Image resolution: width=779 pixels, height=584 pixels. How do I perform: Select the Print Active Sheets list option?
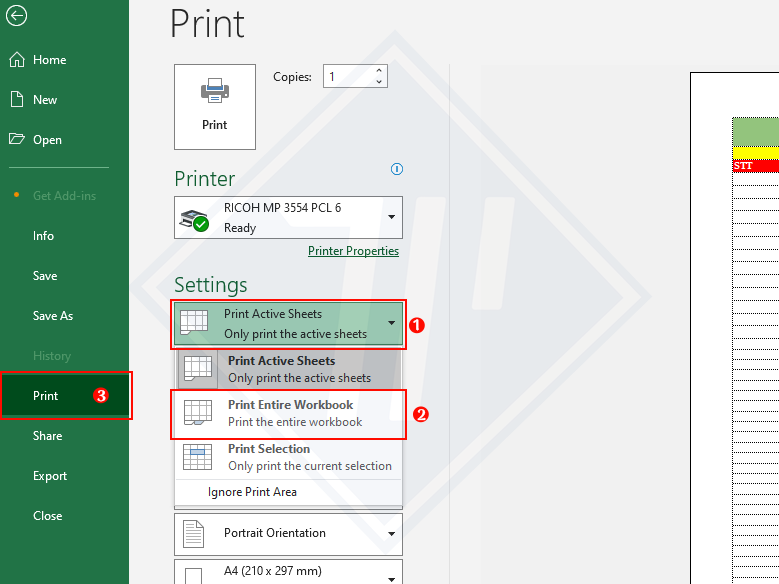tap(288, 369)
